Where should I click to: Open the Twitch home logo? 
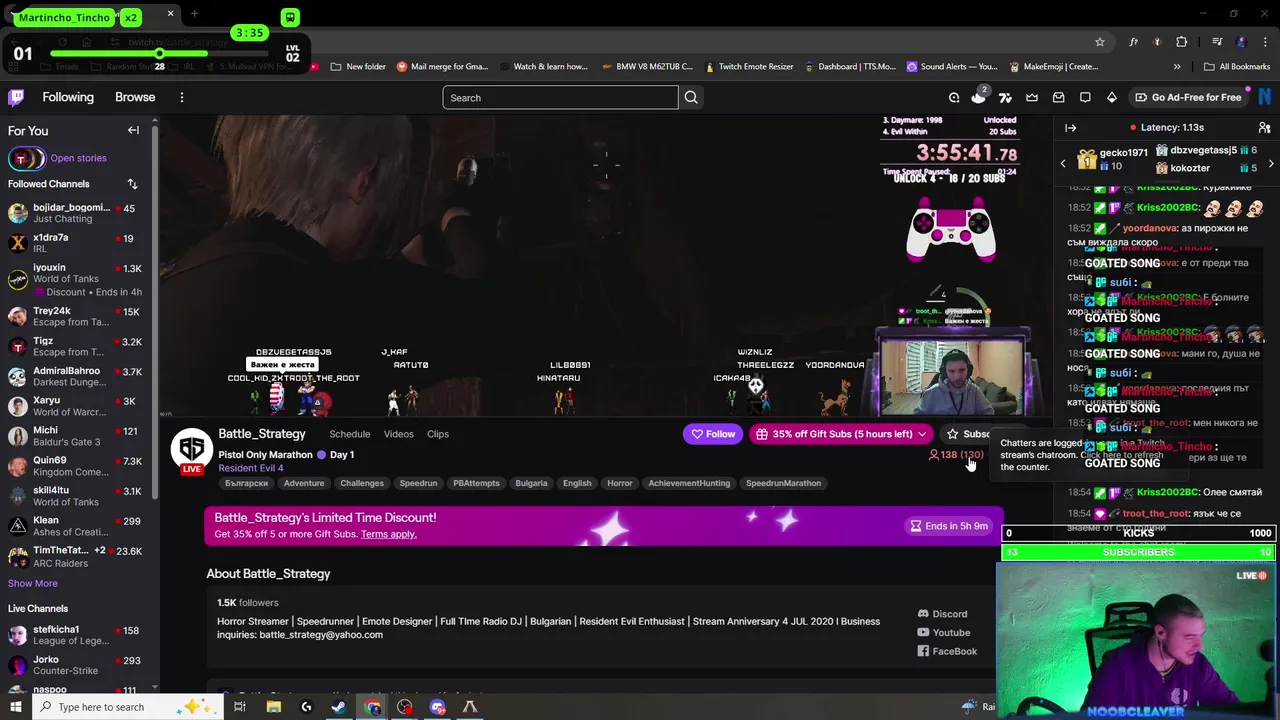pyautogui.click(x=16, y=97)
